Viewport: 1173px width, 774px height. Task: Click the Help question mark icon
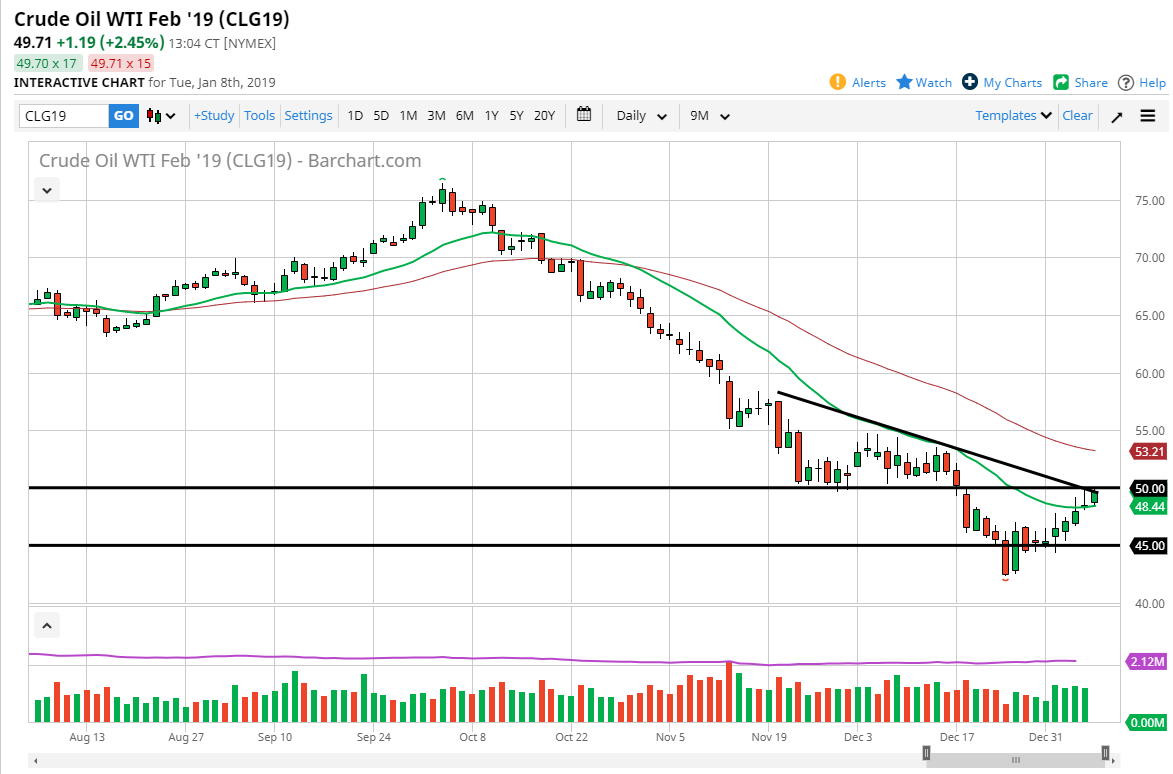coord(1124,82)
